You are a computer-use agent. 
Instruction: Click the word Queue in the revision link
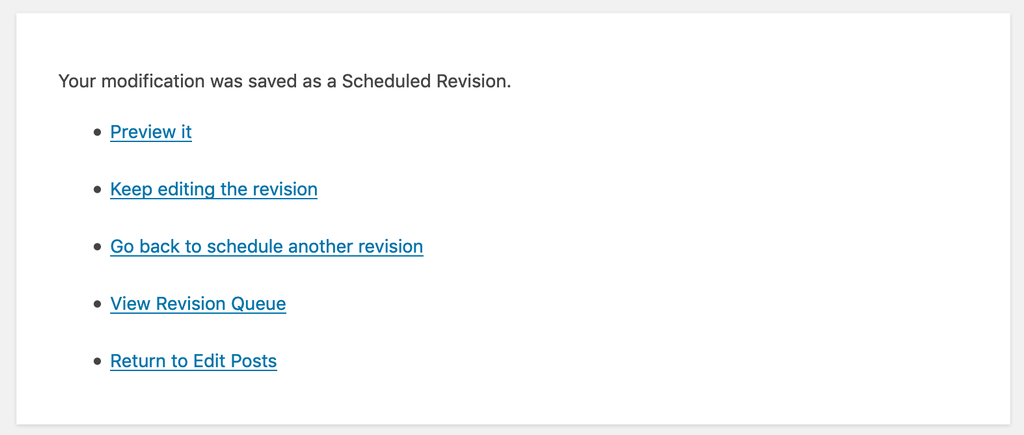(259, 304)
